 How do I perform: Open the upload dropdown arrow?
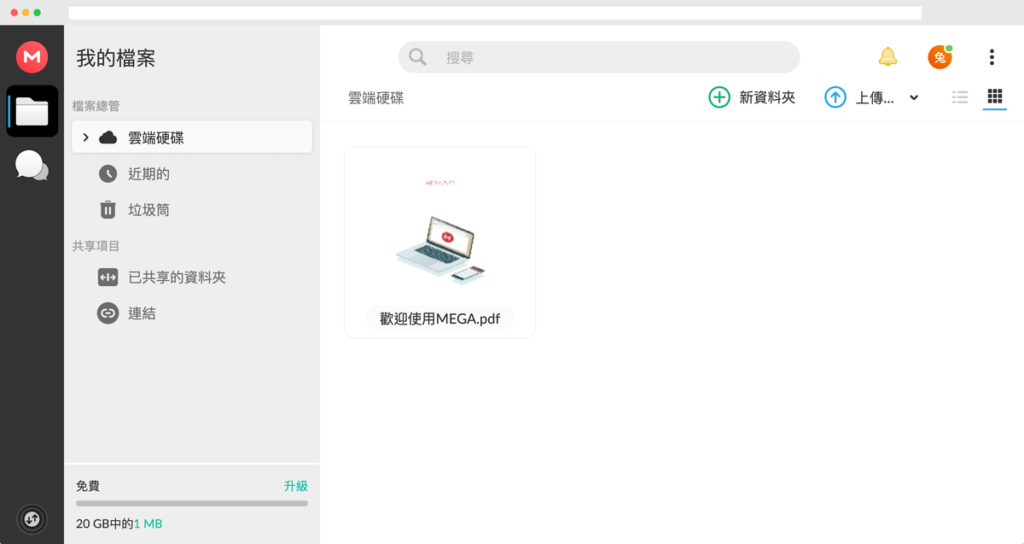pos(914,98)
